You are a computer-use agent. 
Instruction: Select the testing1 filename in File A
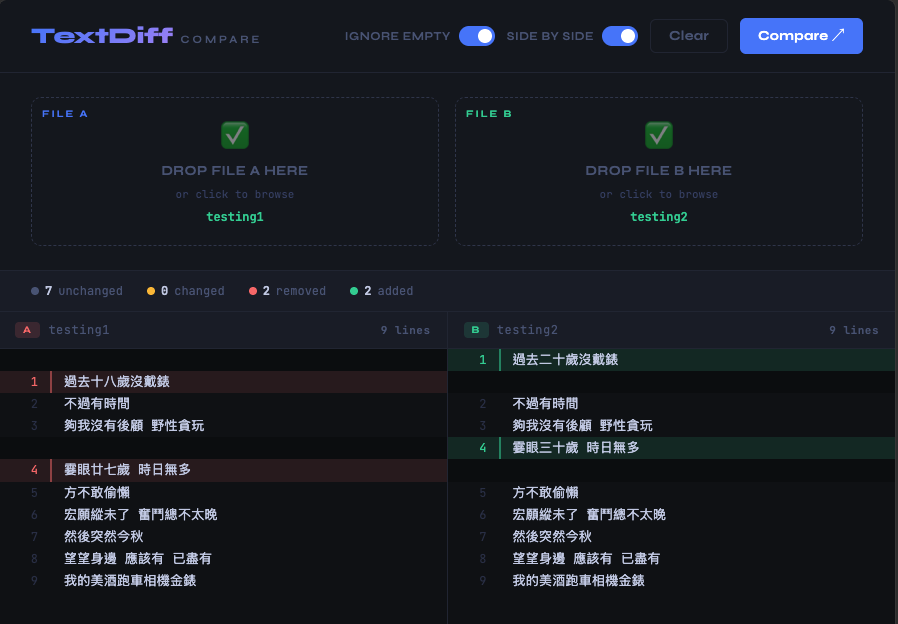(x=235, y=217)
